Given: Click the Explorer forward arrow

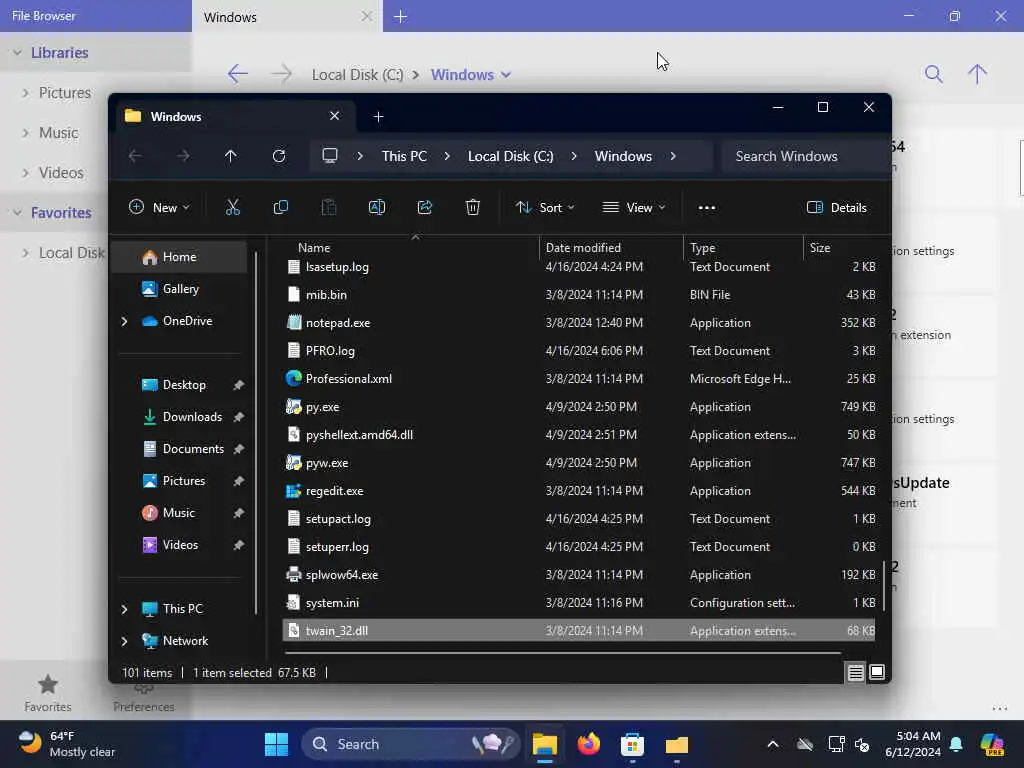Looking at the screenshot, I should point(183,156).
